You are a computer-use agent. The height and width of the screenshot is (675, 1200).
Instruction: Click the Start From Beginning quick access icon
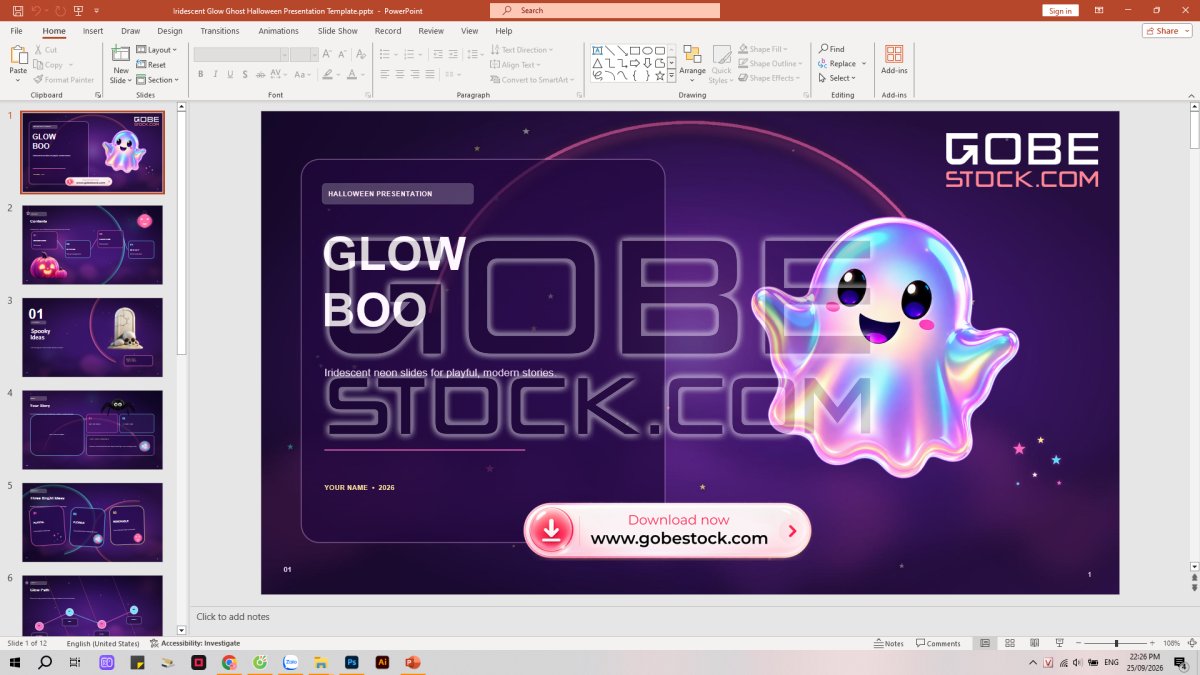(x=80, y=10)
